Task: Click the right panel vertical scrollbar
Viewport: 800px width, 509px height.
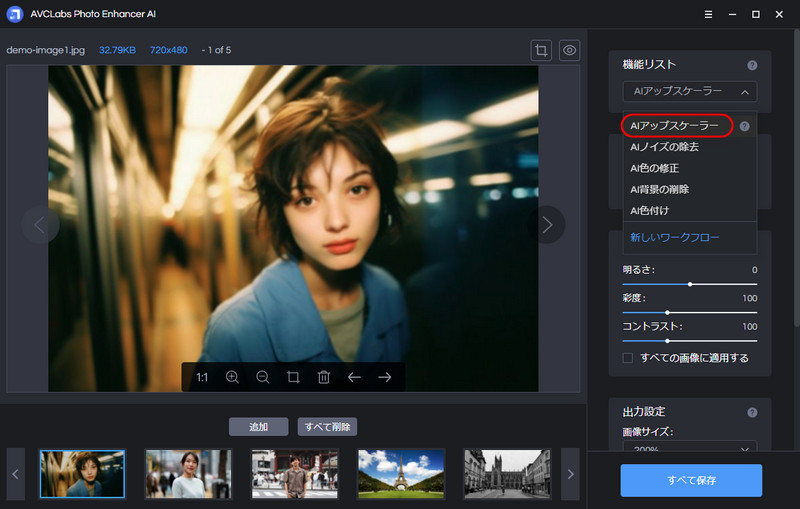Action: click(796, 179)
